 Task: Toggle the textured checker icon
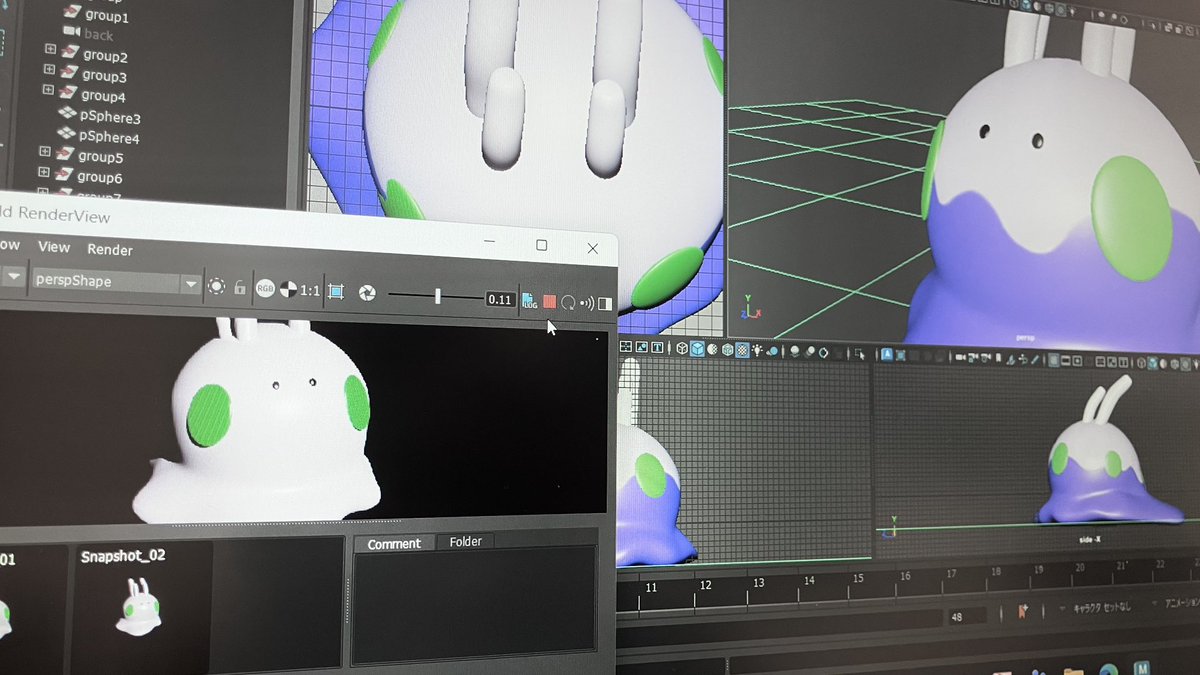[742, 350]
